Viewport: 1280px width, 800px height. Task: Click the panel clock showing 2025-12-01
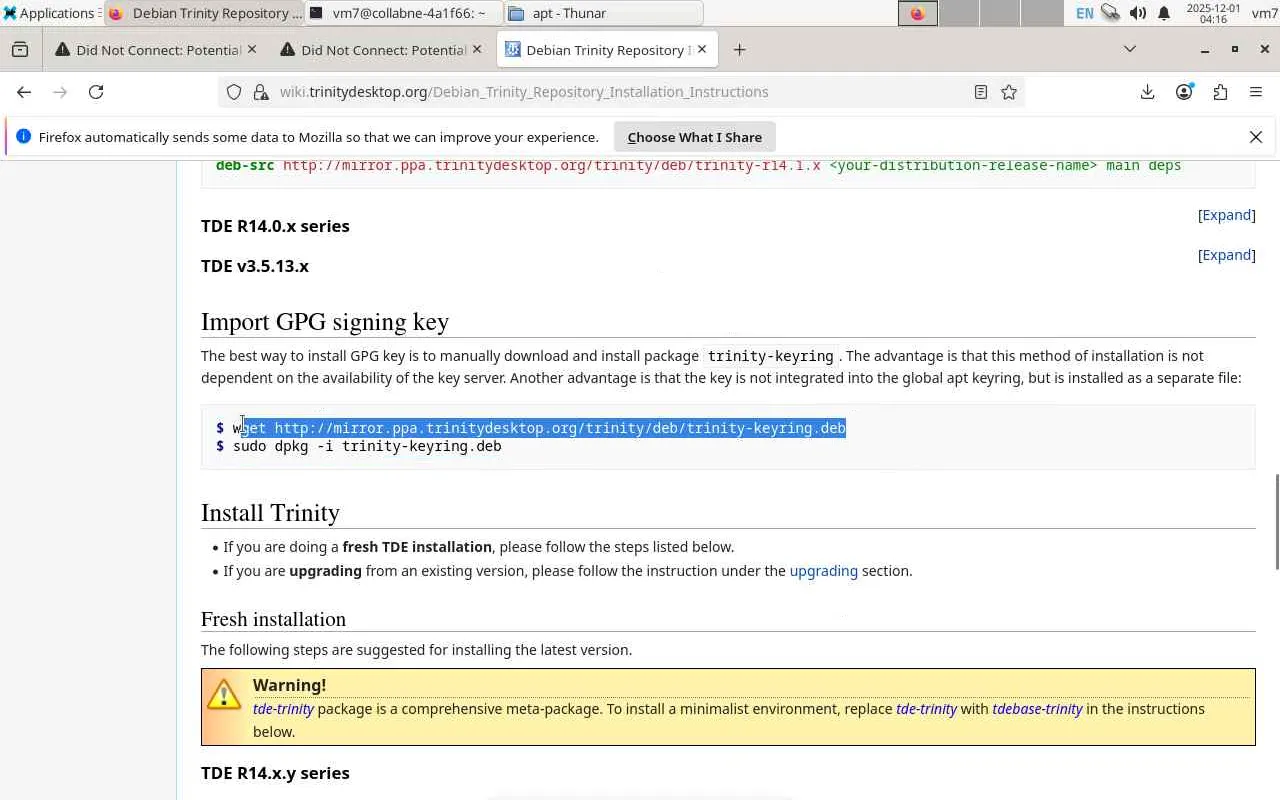pos(1213,13)
